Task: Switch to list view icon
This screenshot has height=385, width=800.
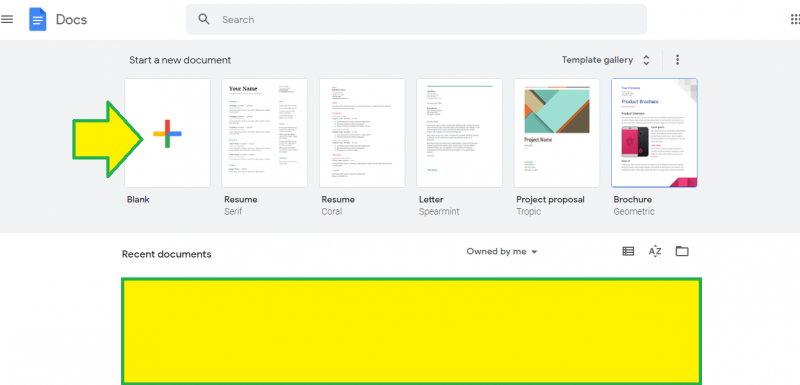Action: point(628,251)
